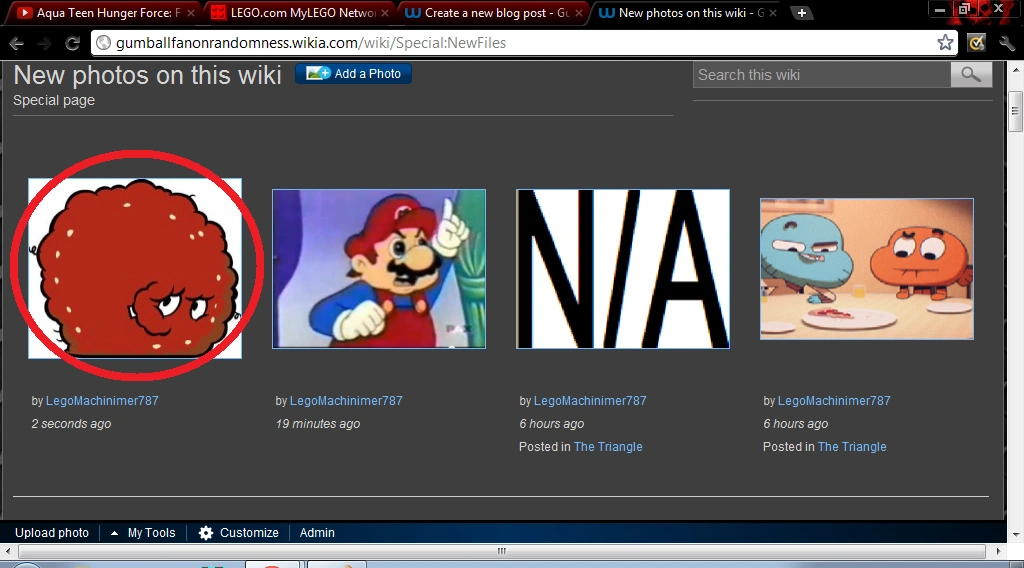Reload the page with the refresh icon

[72, 43]
